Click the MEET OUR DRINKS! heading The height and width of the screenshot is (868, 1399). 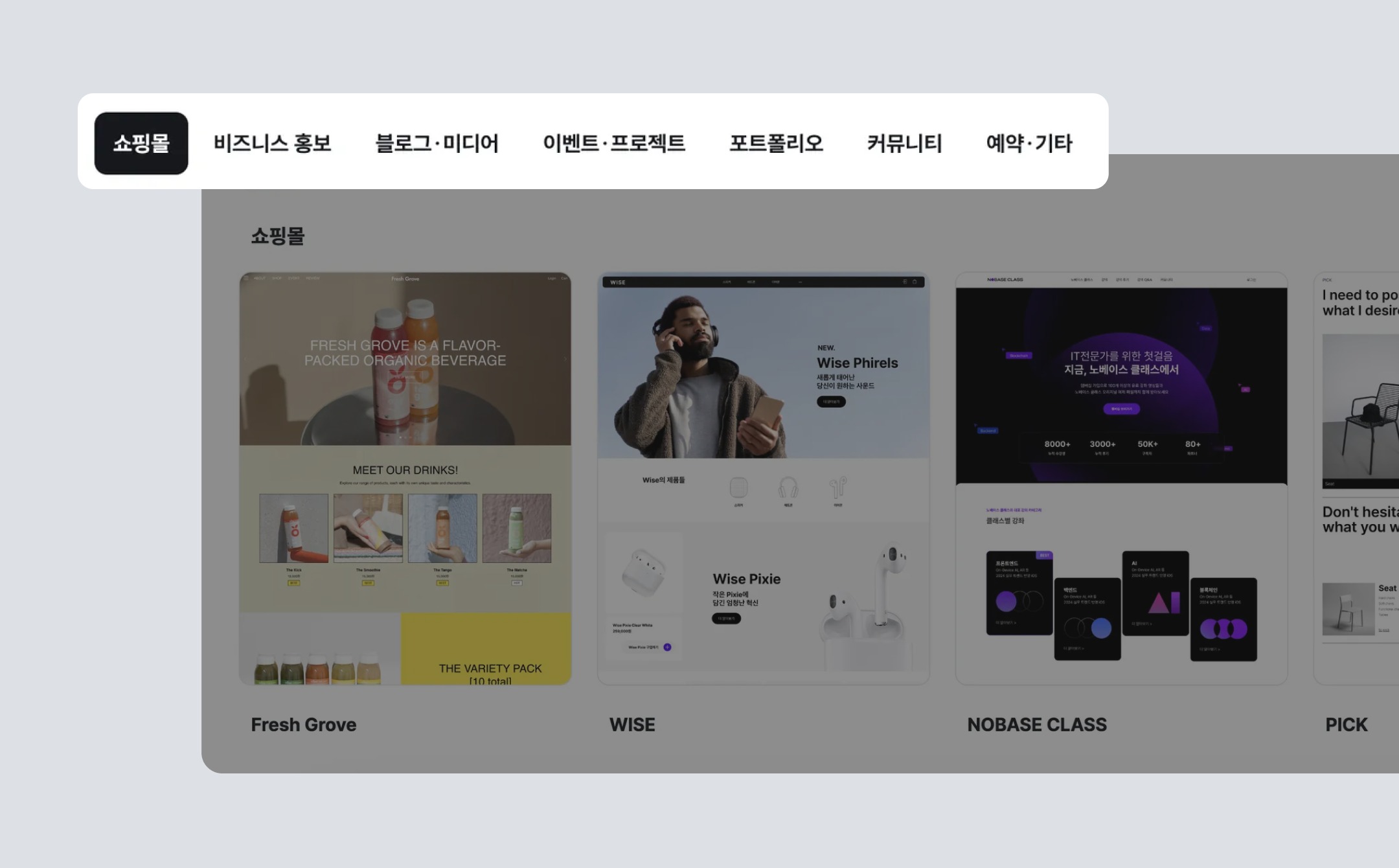[x=405, y=470]
